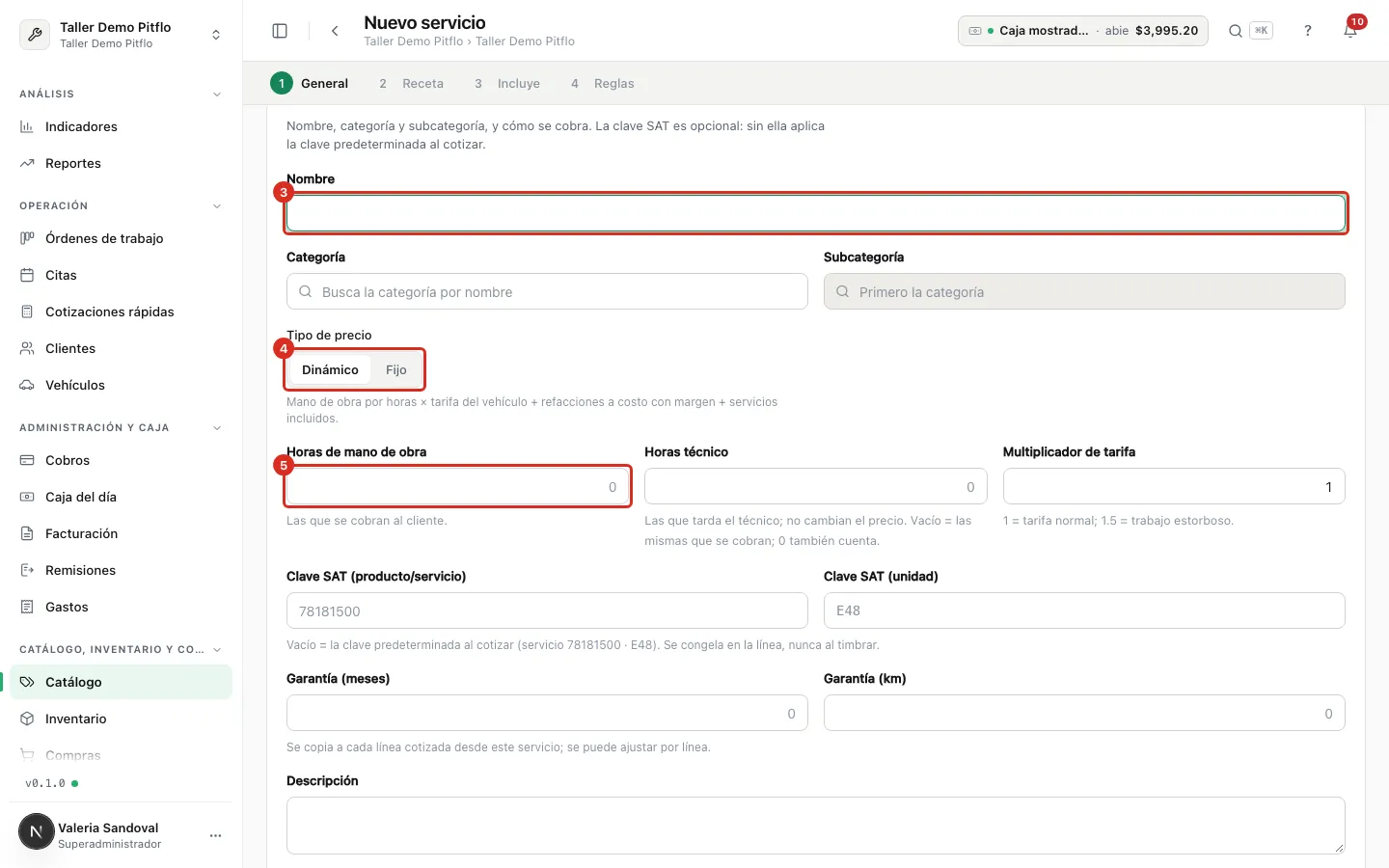The height and width of the screenshot is (868, 1389).
Task: Open the Remisiones section
Action: pyautogui.click(x=121, y=570)
